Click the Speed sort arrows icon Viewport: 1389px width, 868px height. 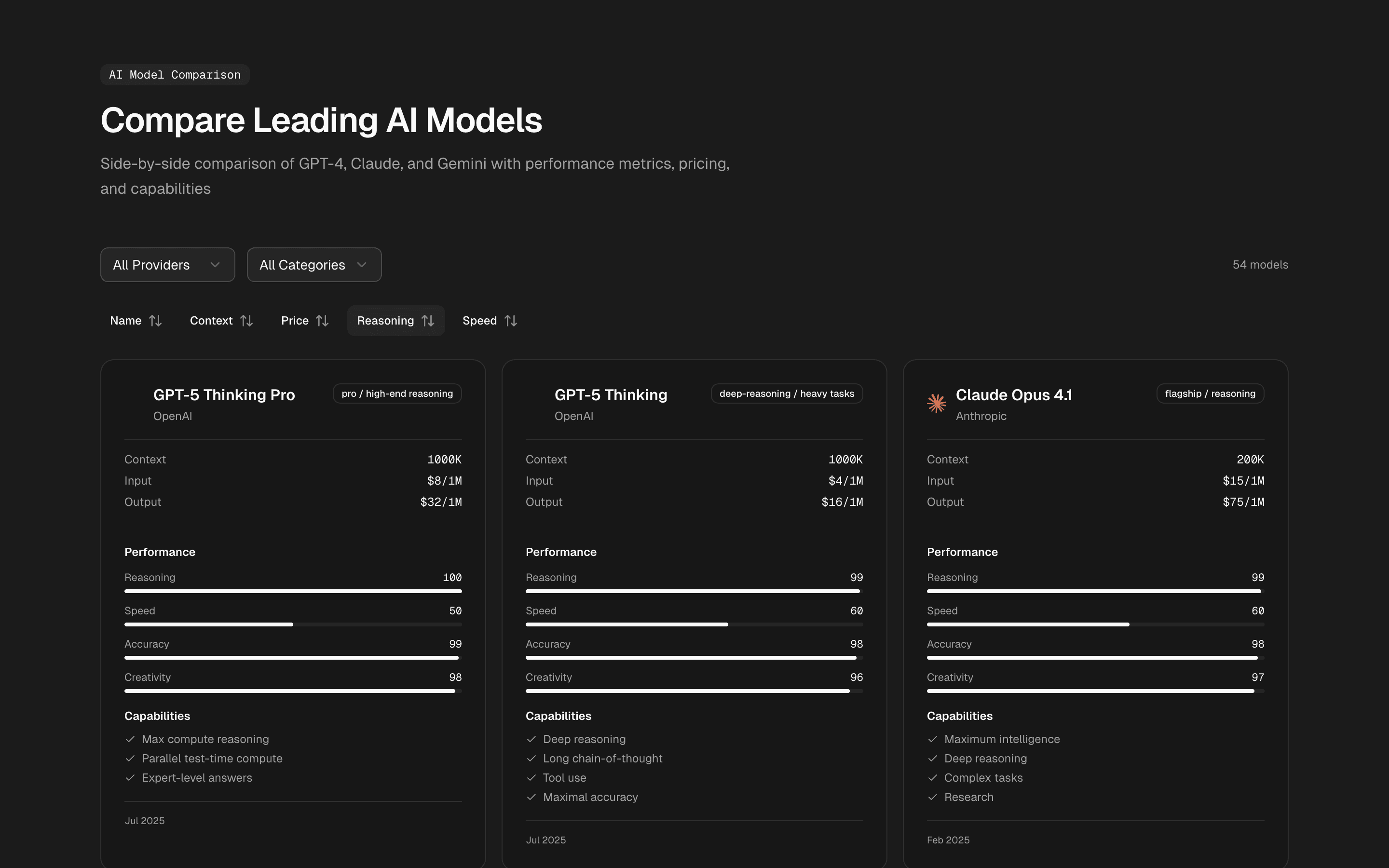coord(510,321)
